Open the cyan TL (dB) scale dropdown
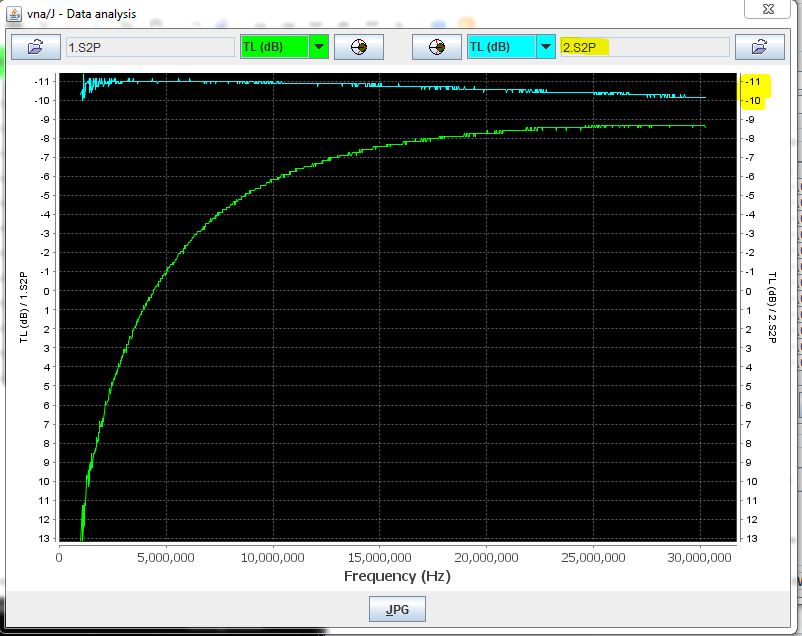 tap(501, 47)
